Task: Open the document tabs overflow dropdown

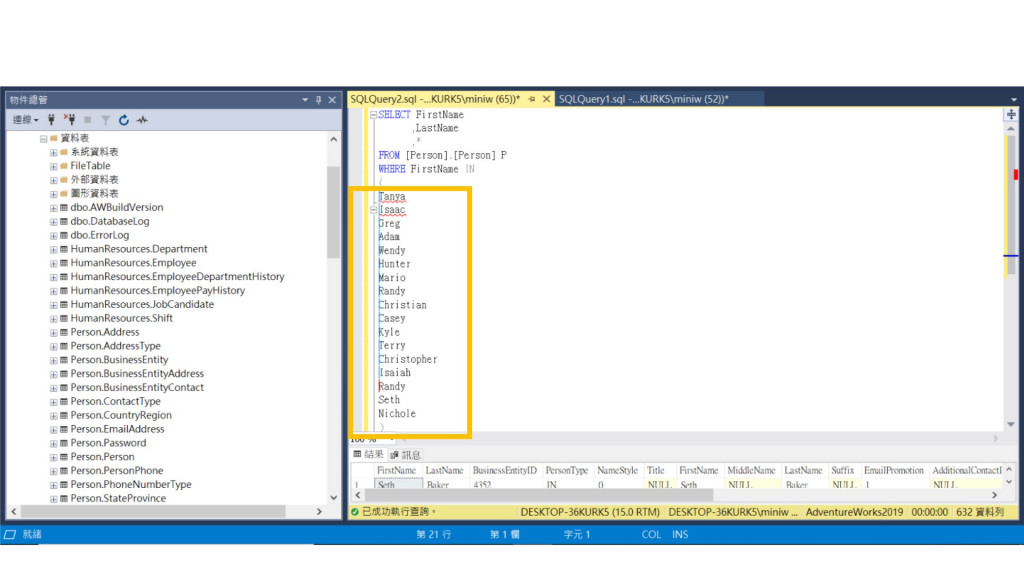Action: point(1014,99)
